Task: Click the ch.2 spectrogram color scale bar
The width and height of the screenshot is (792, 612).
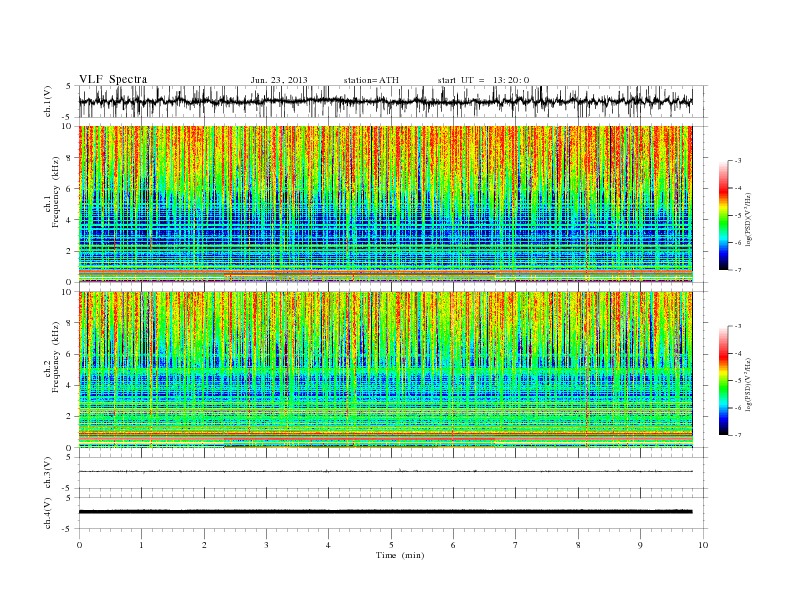Action: pos(723,381)
